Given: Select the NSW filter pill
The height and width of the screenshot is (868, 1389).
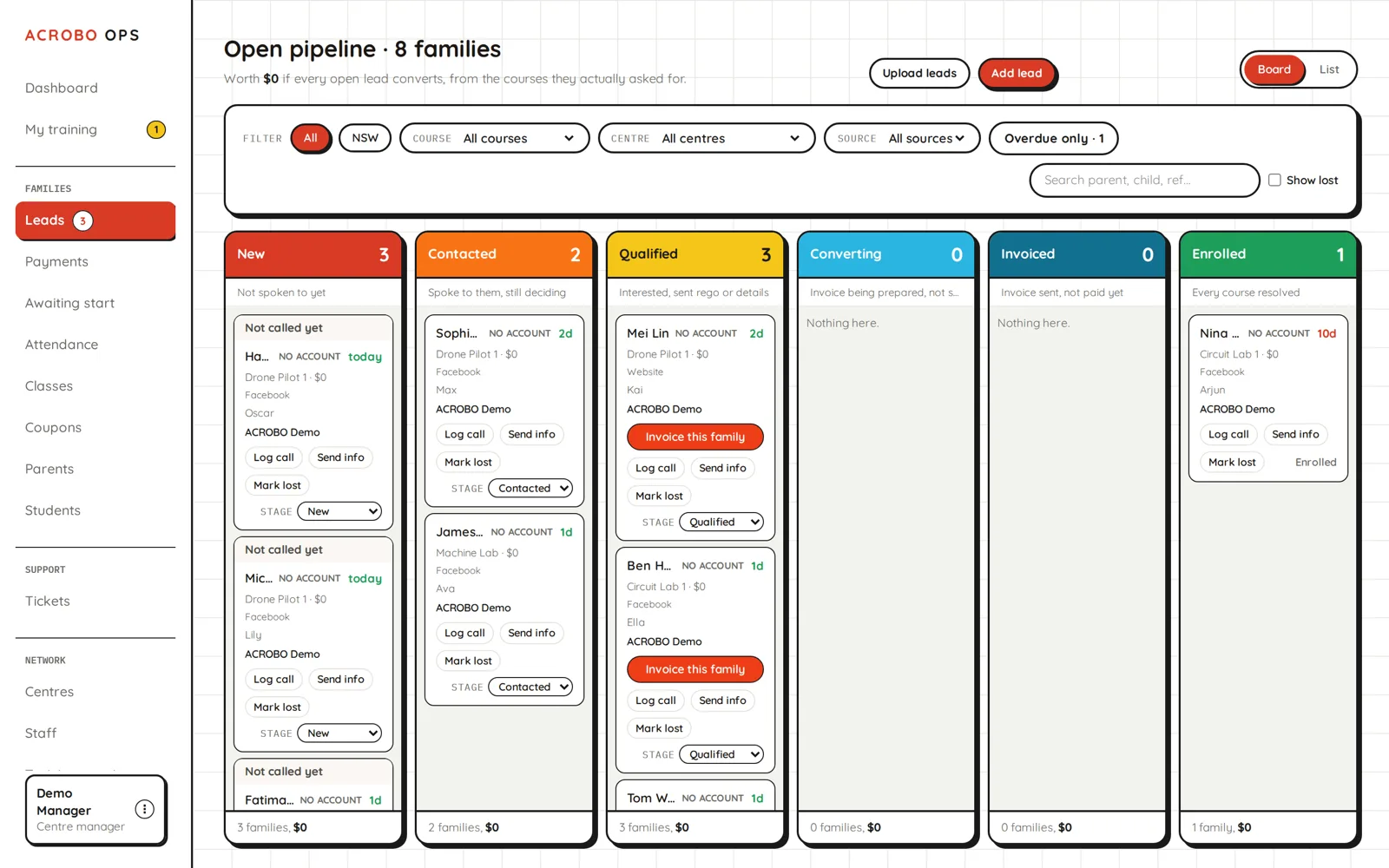Looking at the screenshot, I should click(x=365, y=138).
